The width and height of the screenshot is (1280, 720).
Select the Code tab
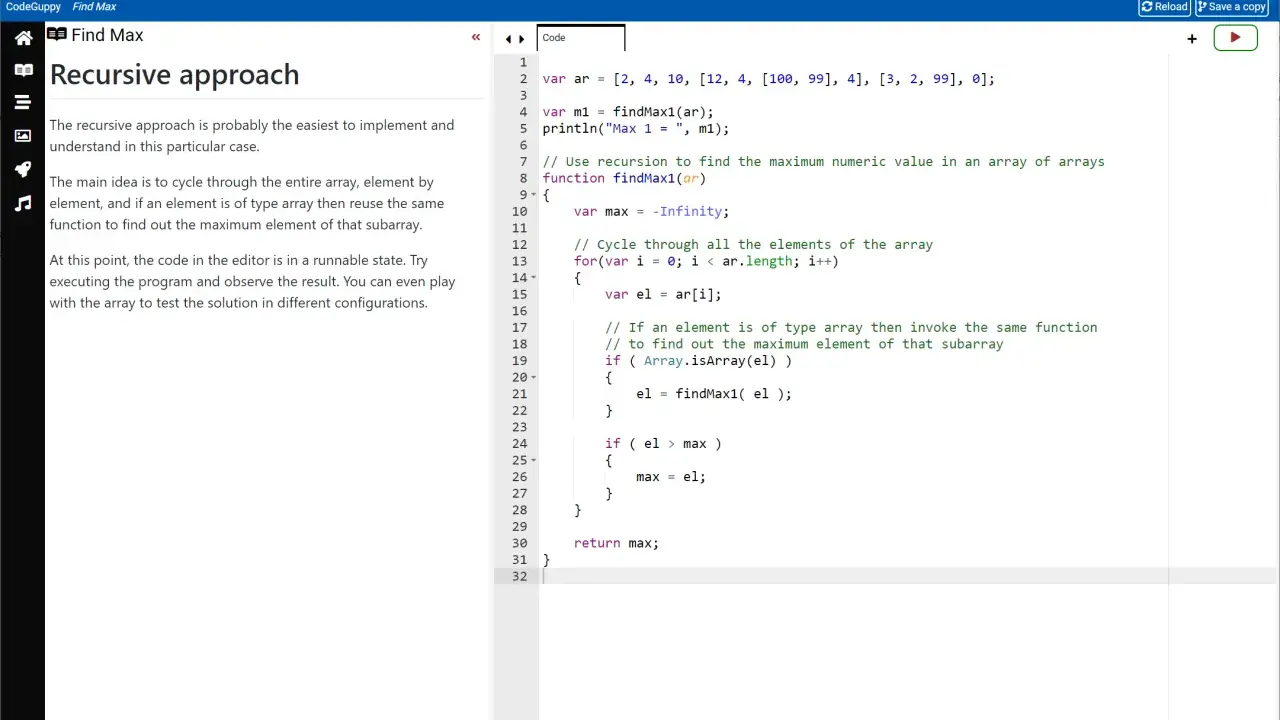[x=581, y=38]
